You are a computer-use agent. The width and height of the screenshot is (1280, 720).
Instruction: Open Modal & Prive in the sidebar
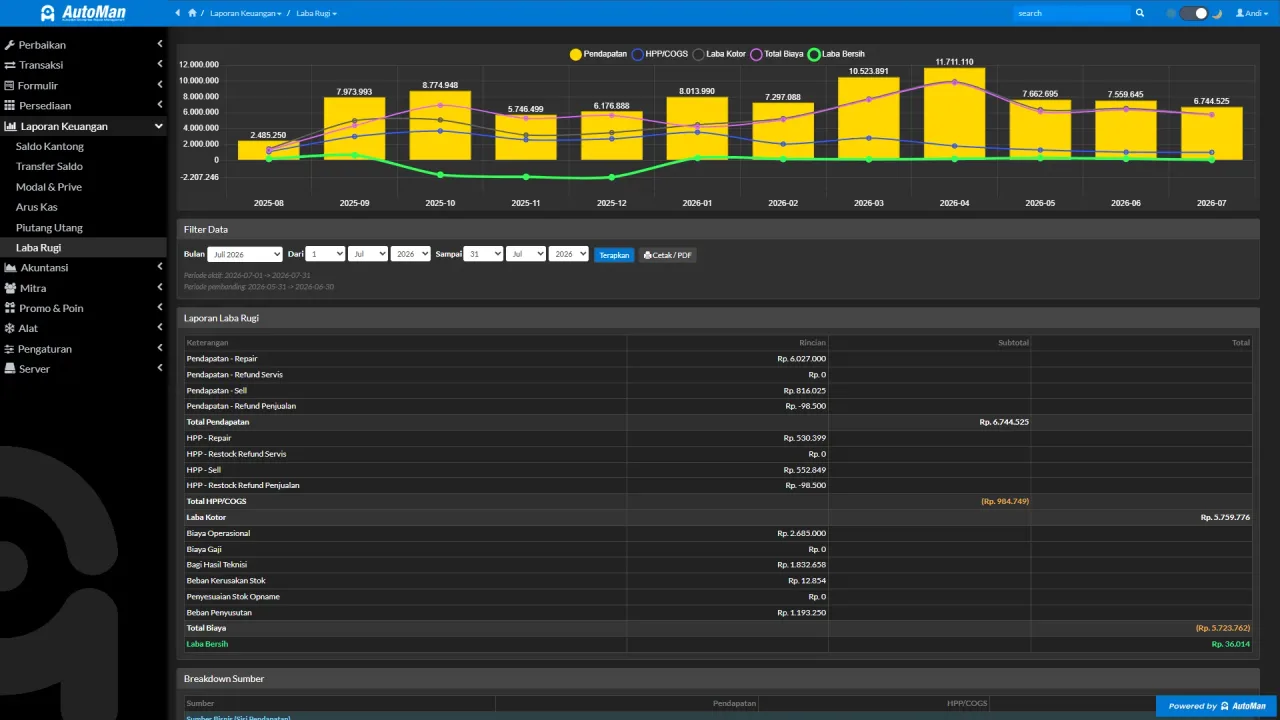[49, 187]
